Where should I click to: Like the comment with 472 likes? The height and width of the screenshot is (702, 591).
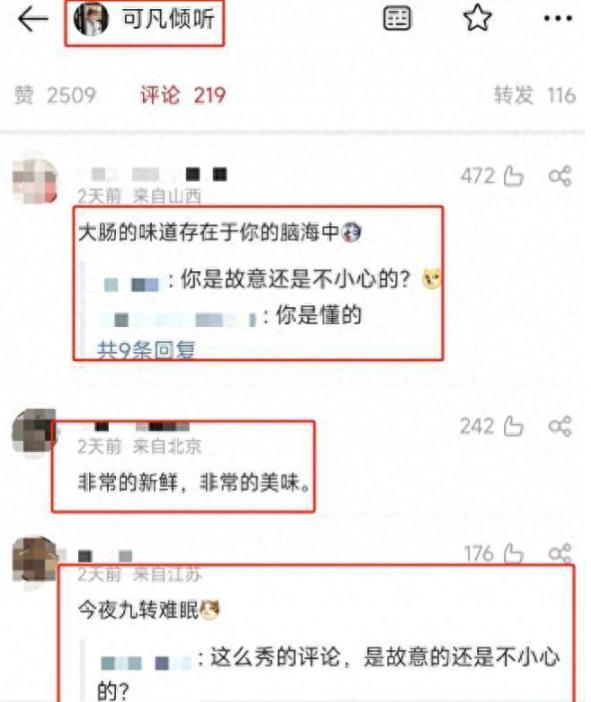click(x=513, y=176)
